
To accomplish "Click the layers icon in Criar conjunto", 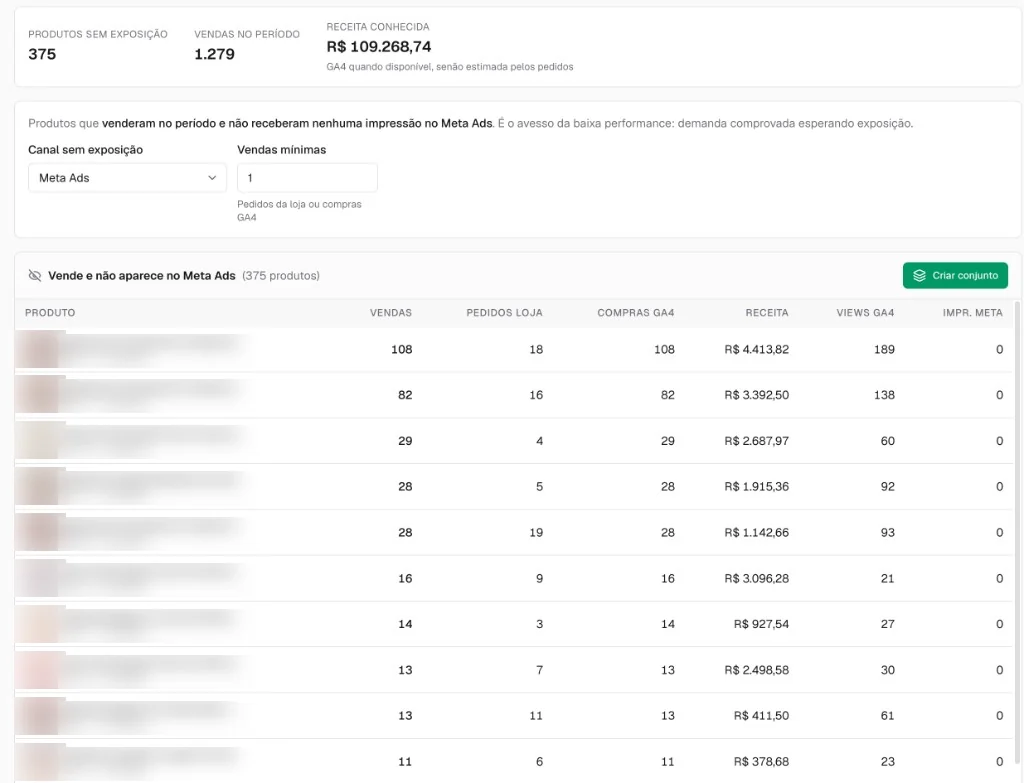I will coord(919,276).
